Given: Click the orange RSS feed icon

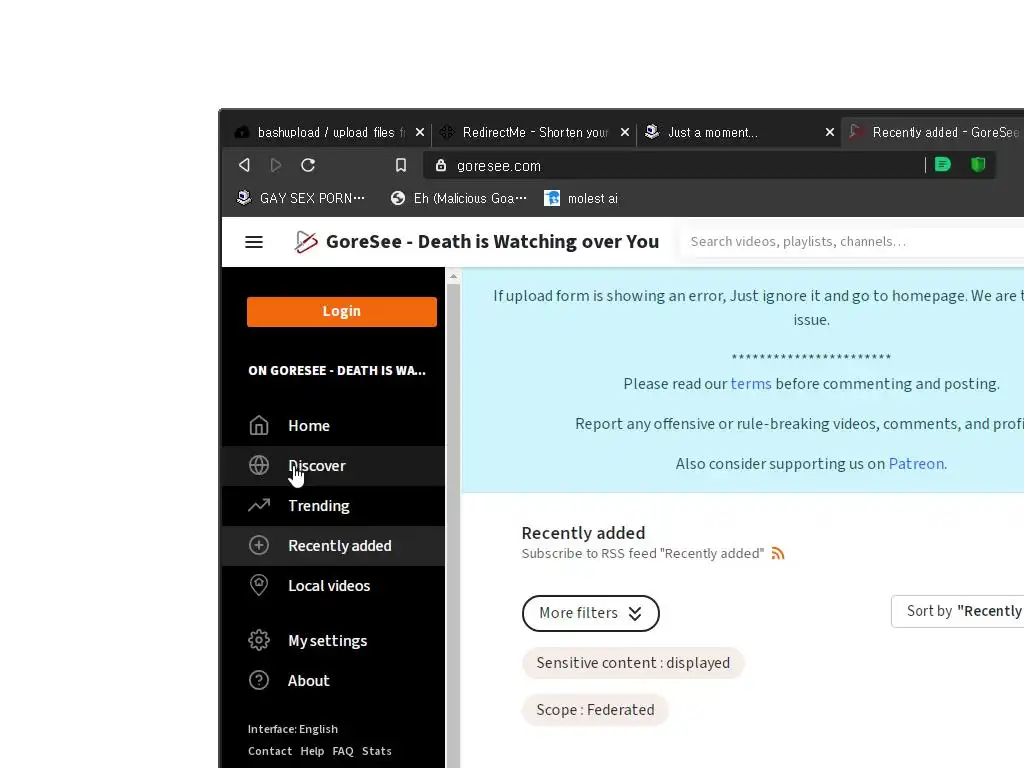Looking at the screenshot, I should click(778, 554).
